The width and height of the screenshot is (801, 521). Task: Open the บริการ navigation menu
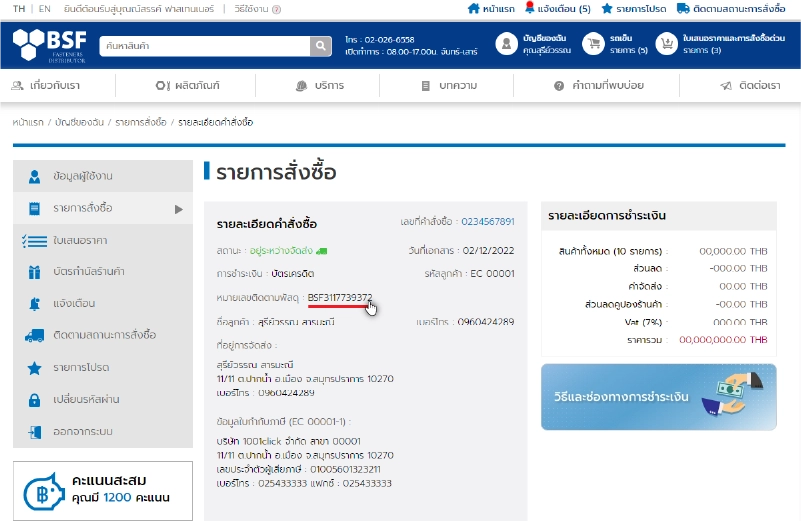[x=320, y=86]
